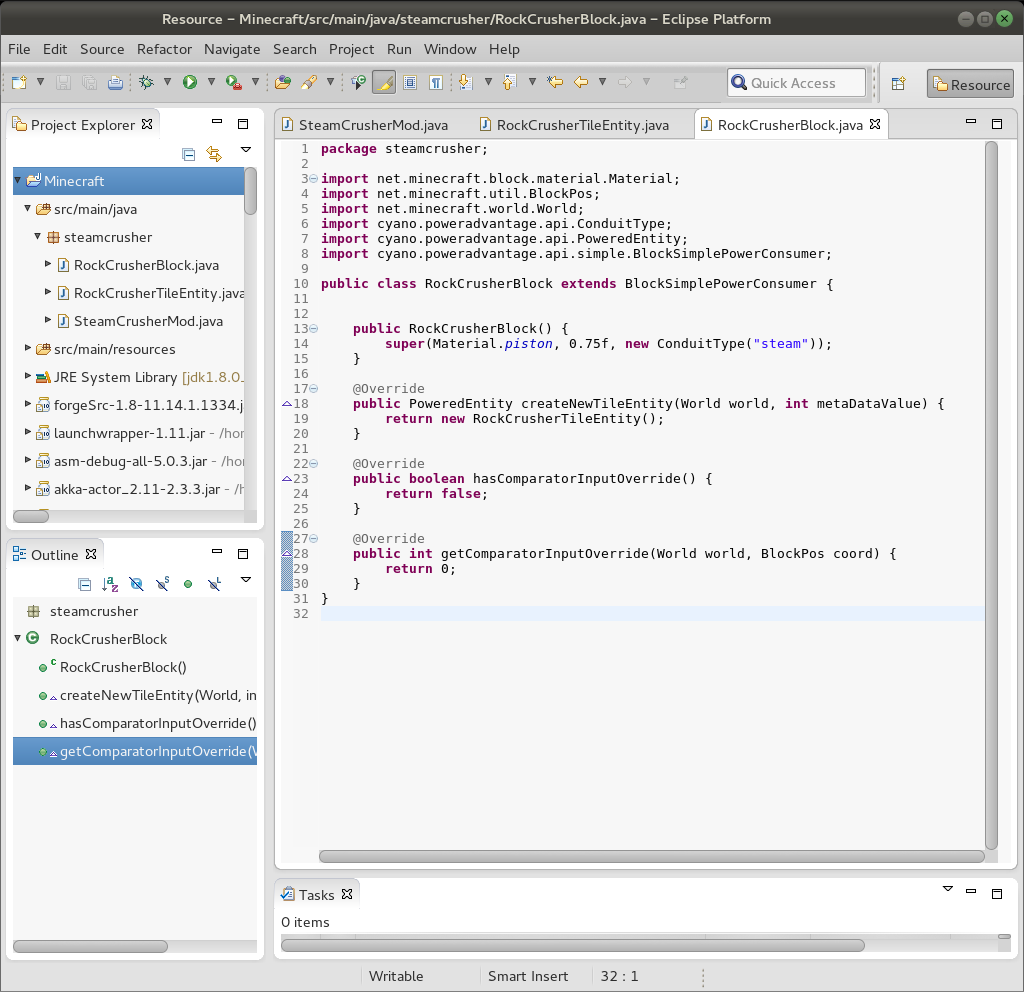1024x992 pixels.
Task: Collapse the steamcrusher package node
Action: click(38, 237)
